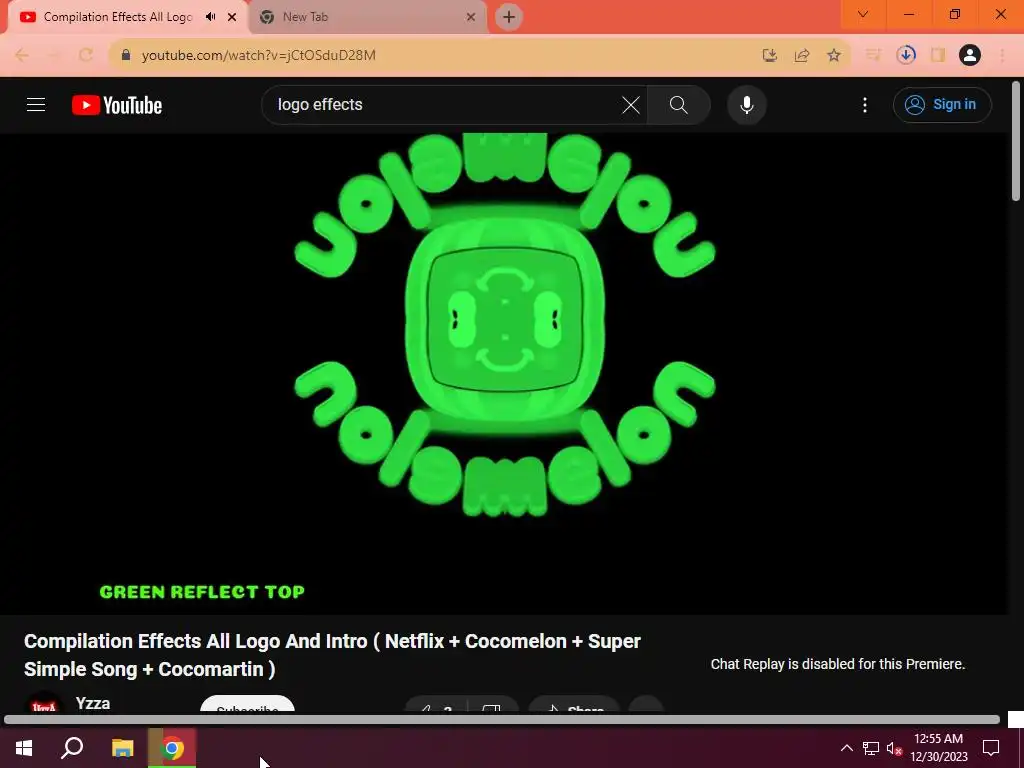
Task: Open the volume tray icon
Action: click(894, 748)
